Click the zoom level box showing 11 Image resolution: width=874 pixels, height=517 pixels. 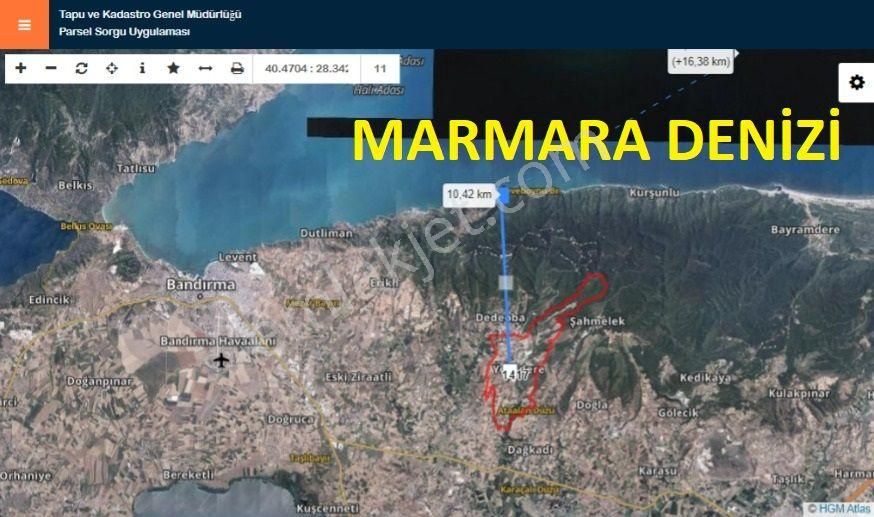[x=380, y=69]
